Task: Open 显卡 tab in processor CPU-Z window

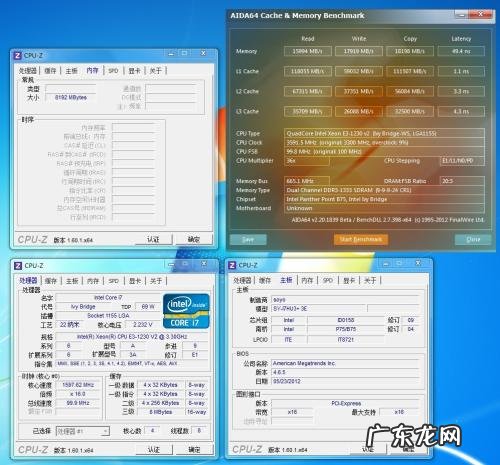Action: [x=135, y=281]
